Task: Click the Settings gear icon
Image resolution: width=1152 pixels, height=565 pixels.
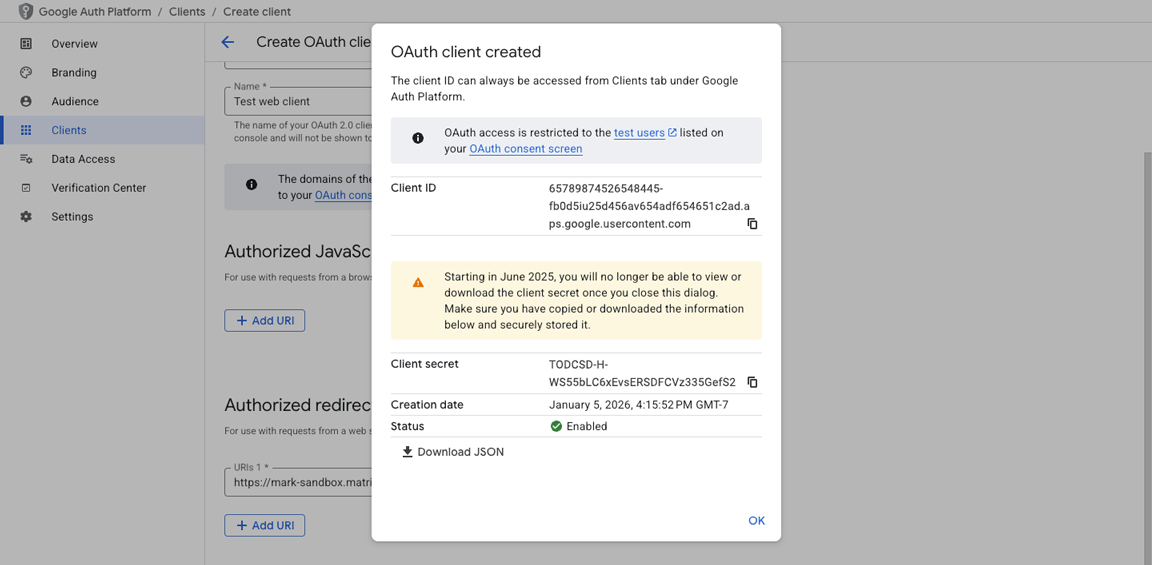Action: (26, 217)
